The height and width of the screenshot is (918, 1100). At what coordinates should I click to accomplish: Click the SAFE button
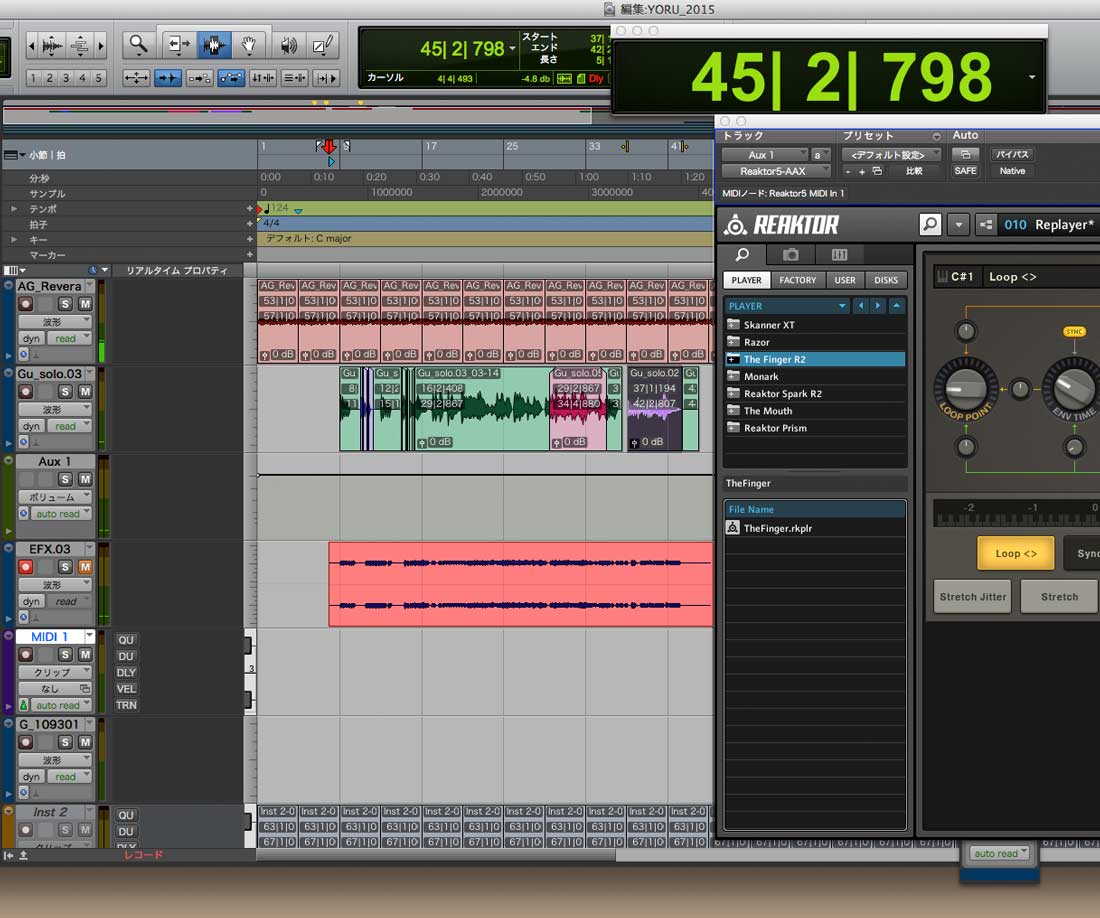click(965, 171)
